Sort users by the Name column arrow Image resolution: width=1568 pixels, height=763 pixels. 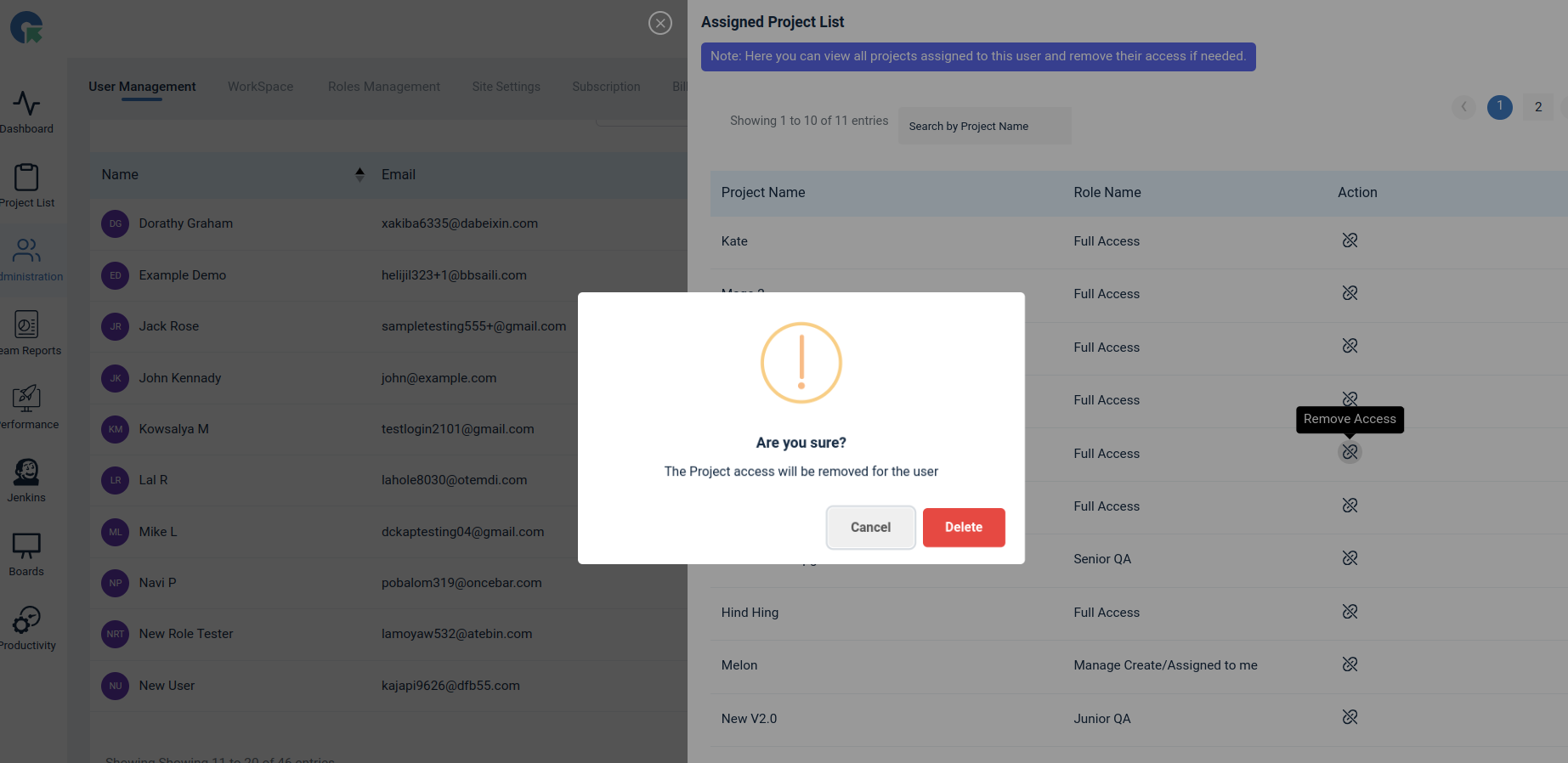point(359,174)
